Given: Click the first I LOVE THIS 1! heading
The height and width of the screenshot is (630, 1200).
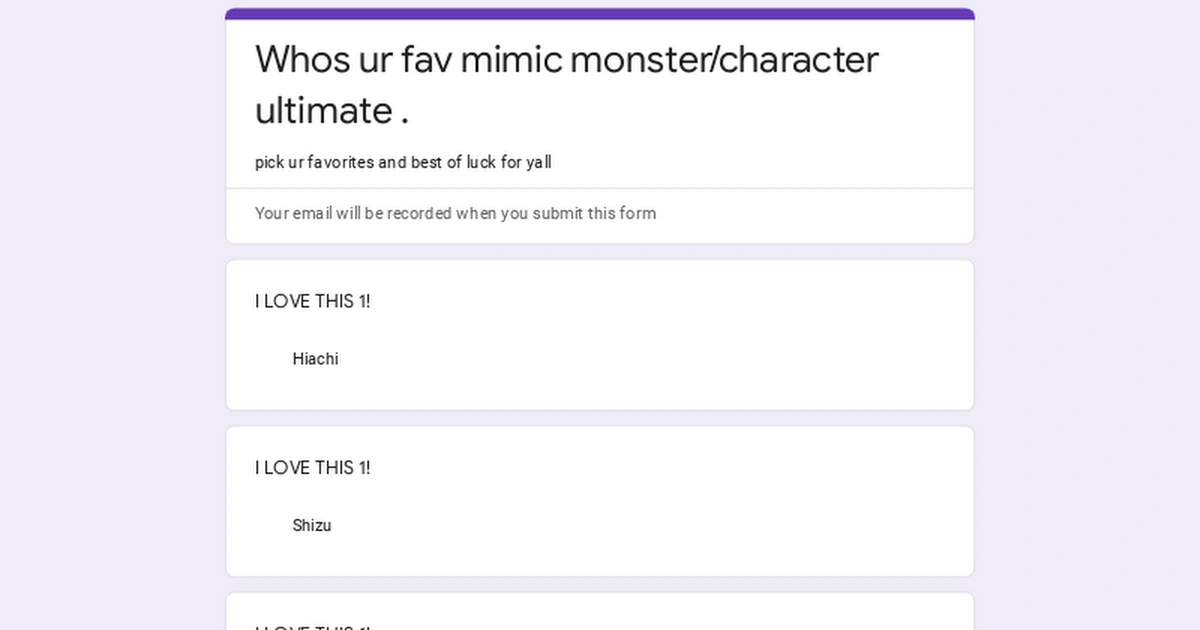Looking at the screenshot, I should [312, 300].
